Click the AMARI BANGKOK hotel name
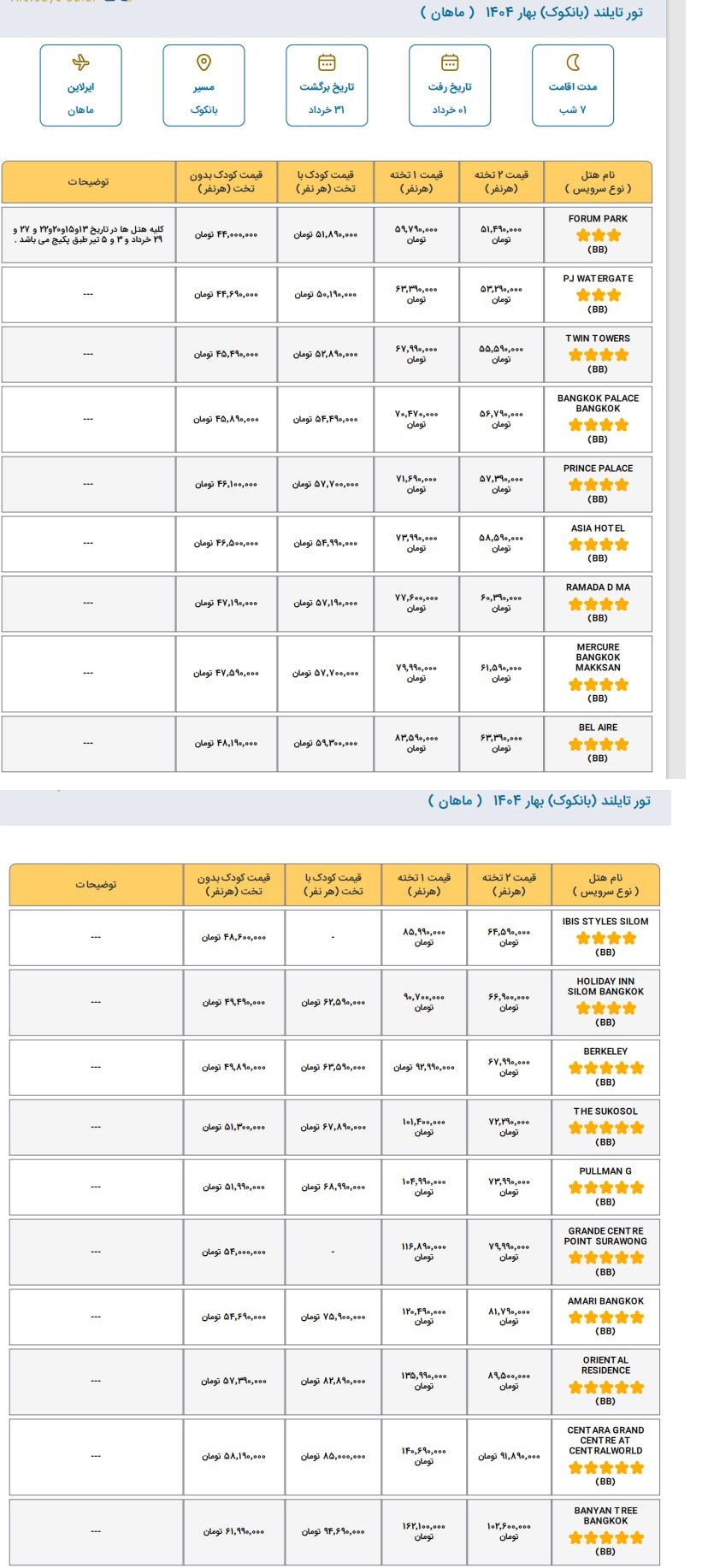The width and height of the screenshot is (708, 1568). [605, 1301]
